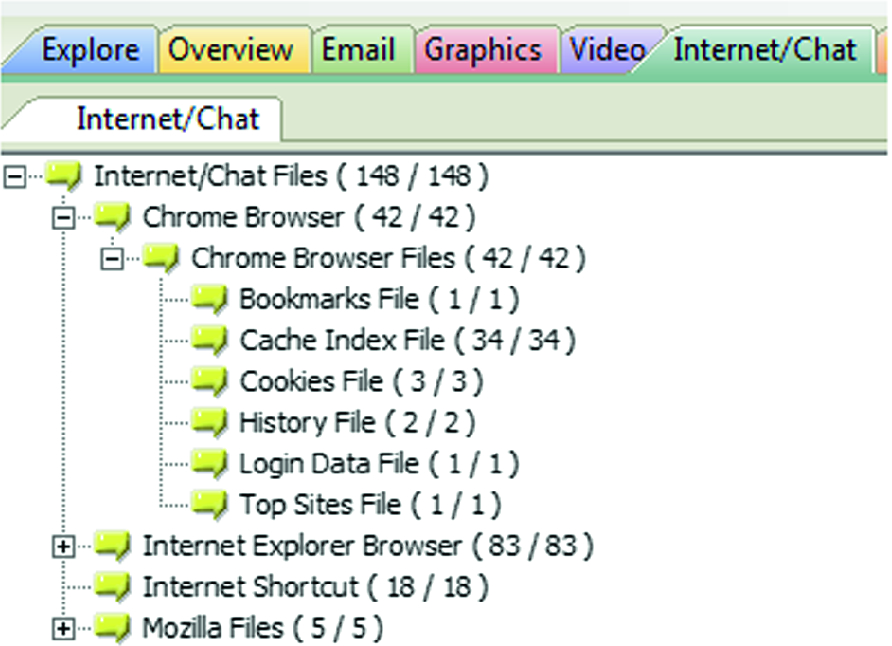Image resolution: width=892 pixels, height=646 pixels.
Task: Select 'Internet/Chat Files ( 148 / 148 )'
Action: (291, 176)
